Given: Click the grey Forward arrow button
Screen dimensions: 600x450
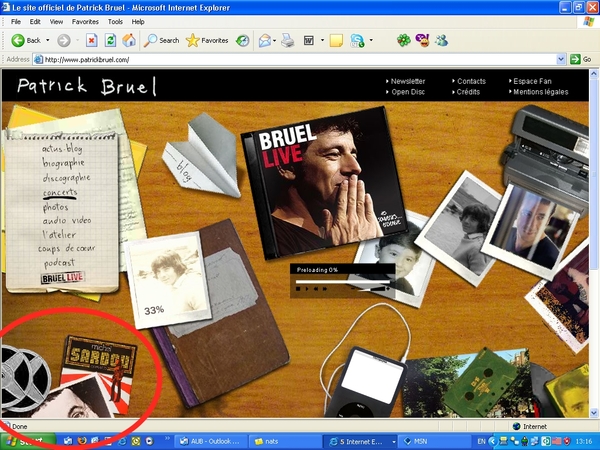Looking at the screenshot, I should (64, 40).
